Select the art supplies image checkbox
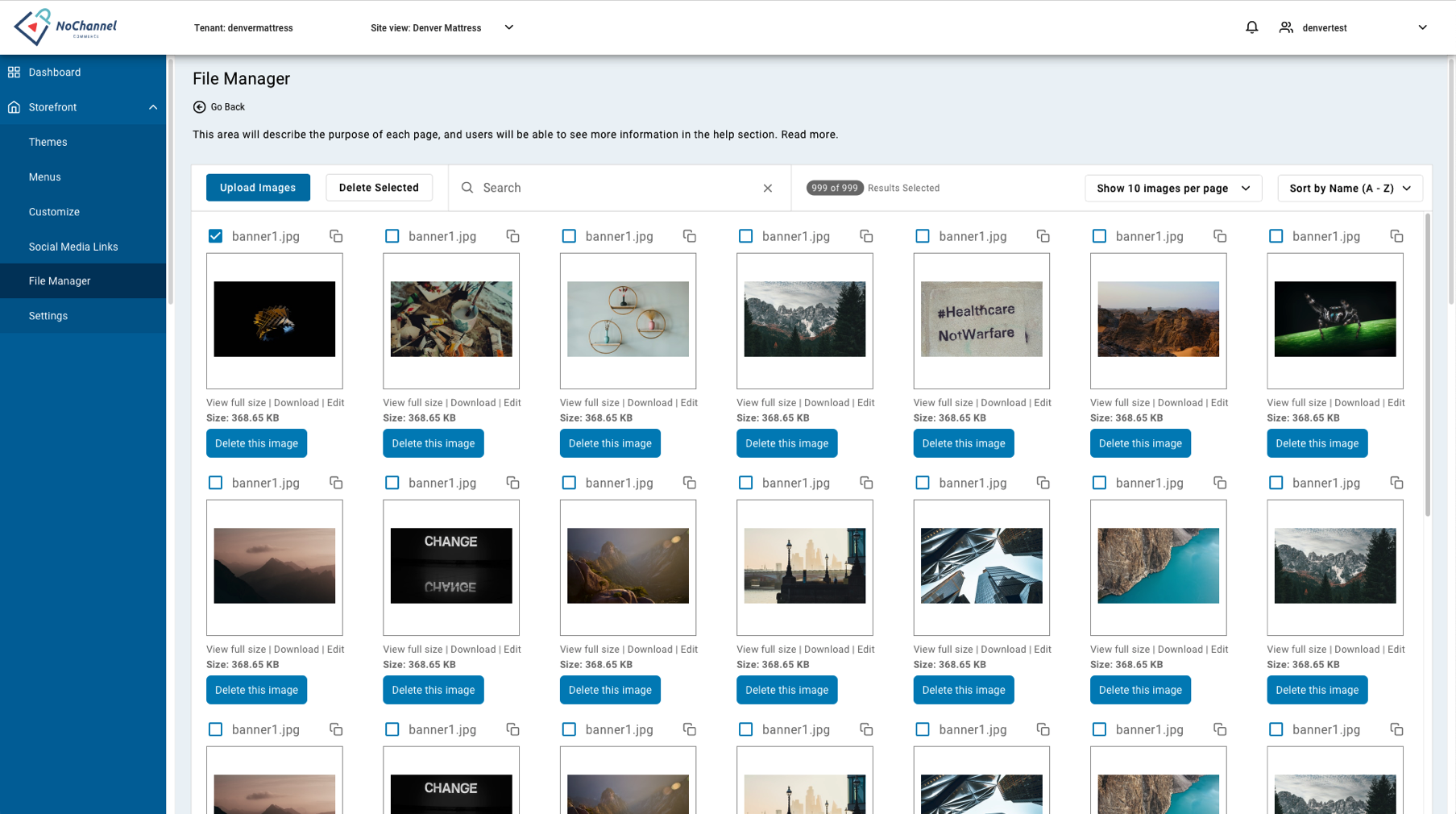 click(392, 236)
